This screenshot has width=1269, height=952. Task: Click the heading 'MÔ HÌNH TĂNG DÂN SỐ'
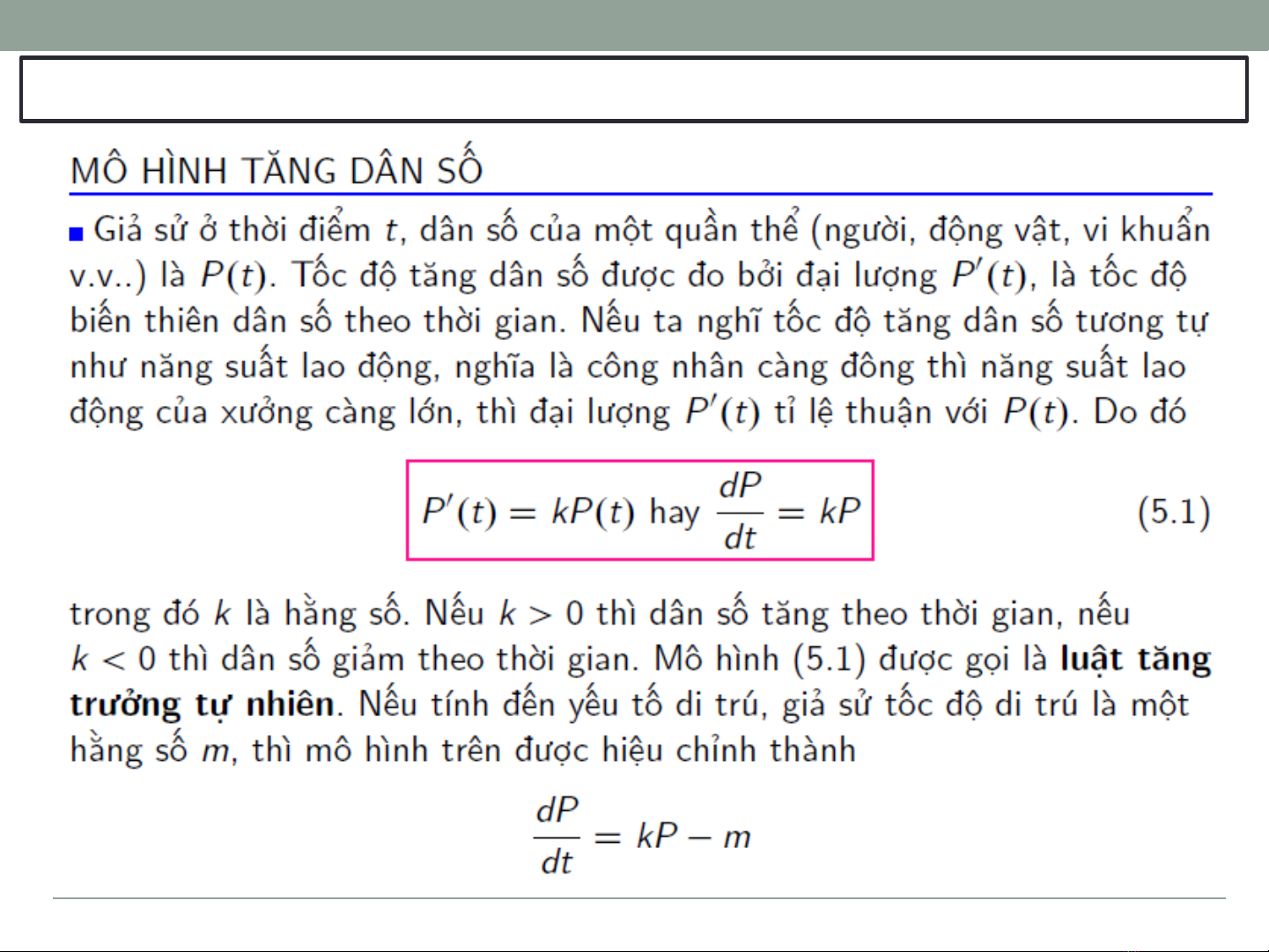point(277,166)
